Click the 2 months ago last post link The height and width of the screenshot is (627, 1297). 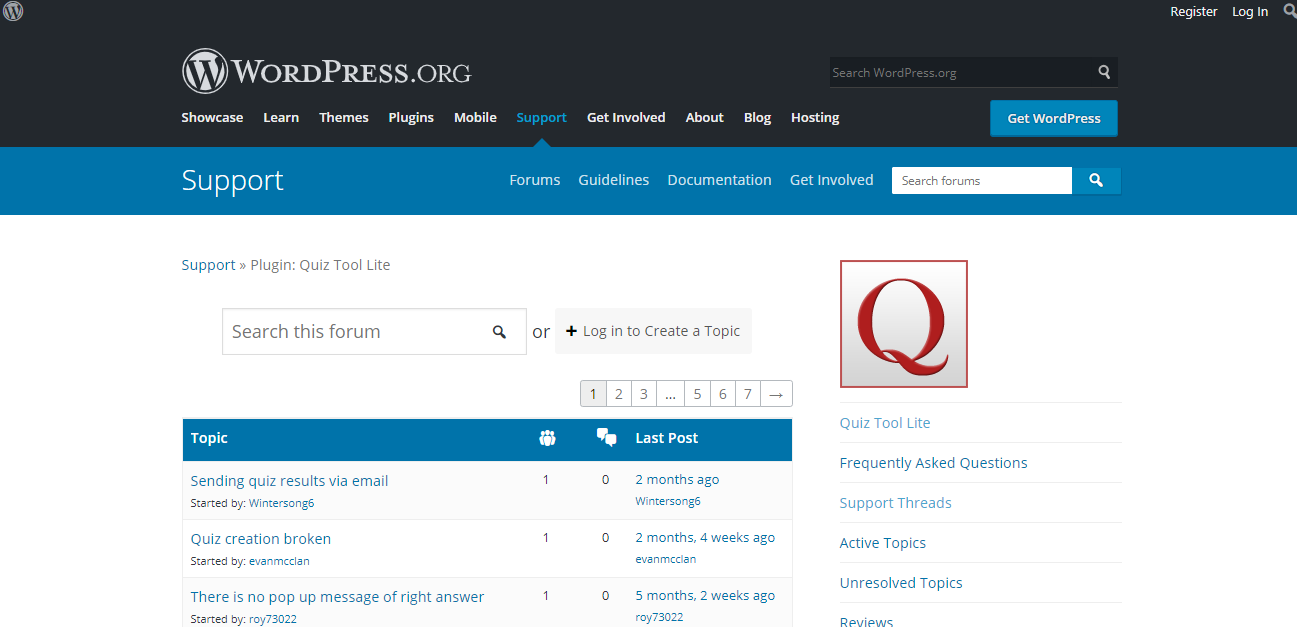(x=677, y=479)
